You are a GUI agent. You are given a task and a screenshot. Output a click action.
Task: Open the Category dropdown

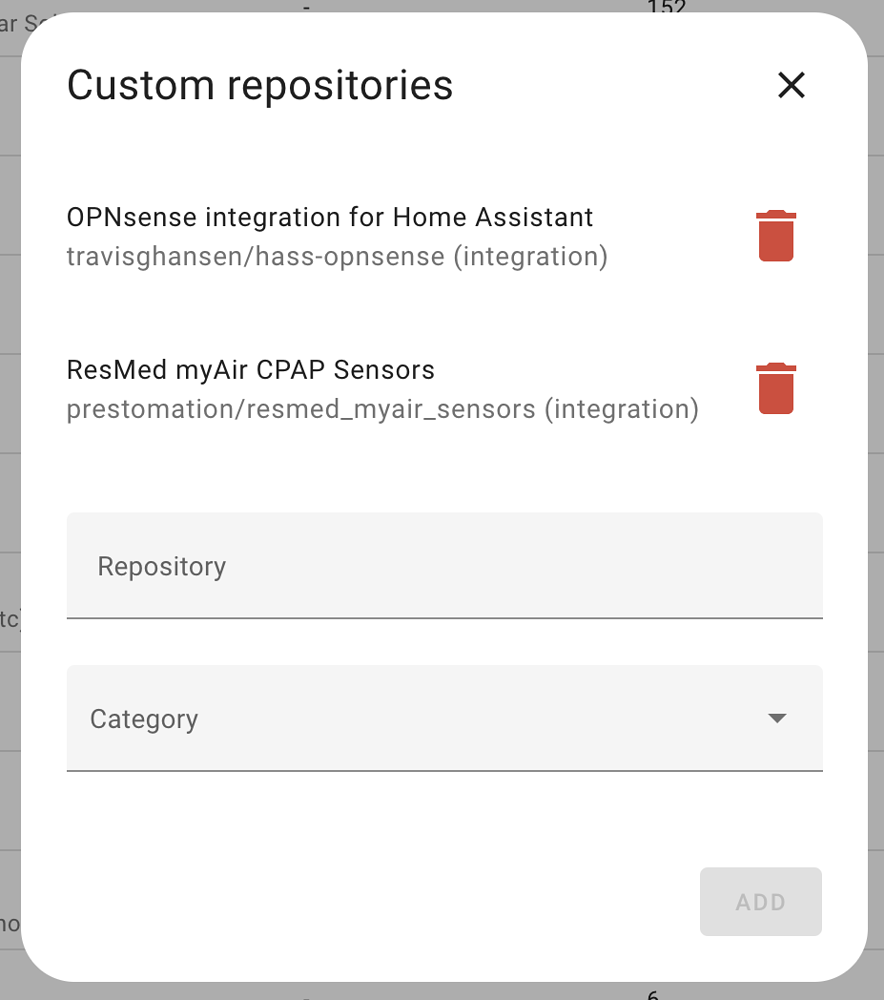pos(444,718)
